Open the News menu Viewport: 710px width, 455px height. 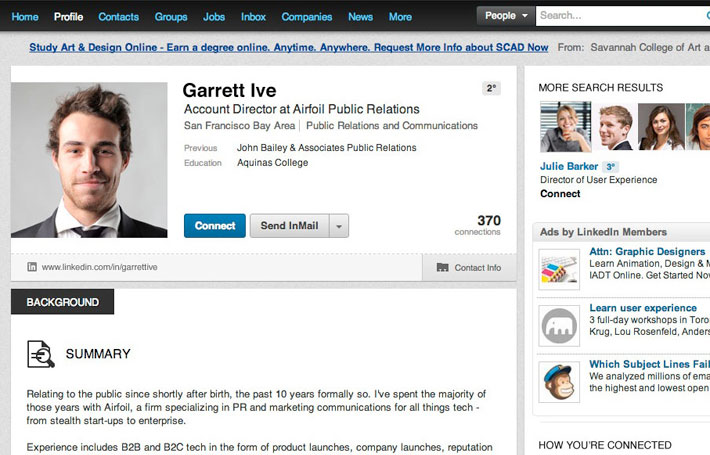[x=360, y=17]
